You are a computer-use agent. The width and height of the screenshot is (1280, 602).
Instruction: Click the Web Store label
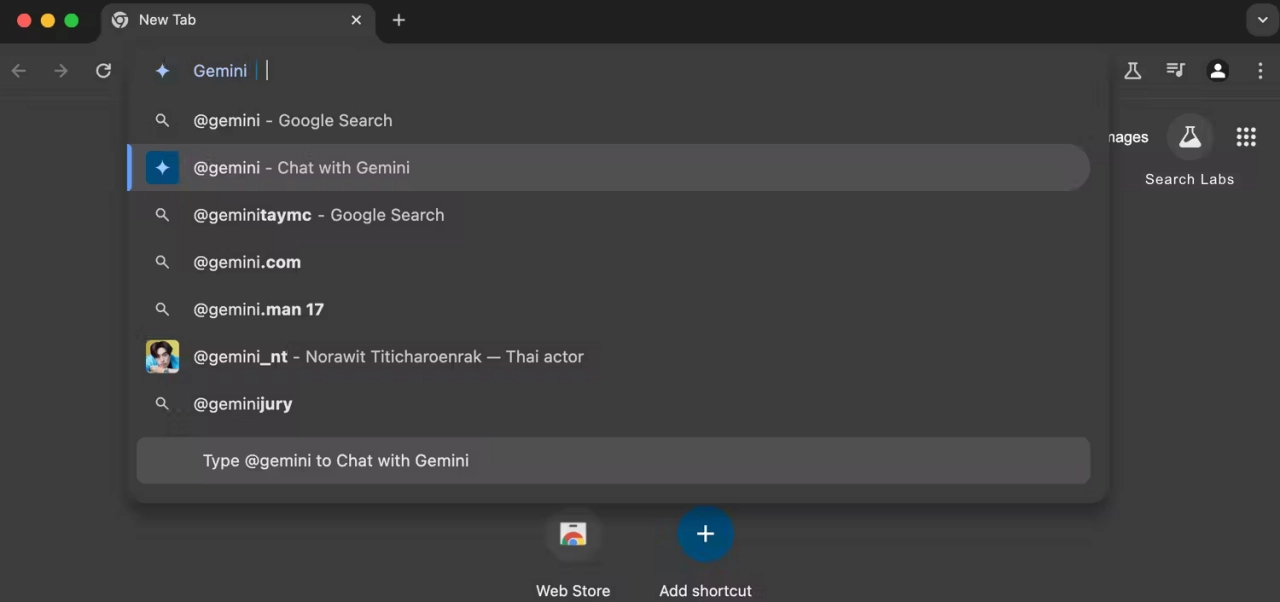[x=573, y=591]
